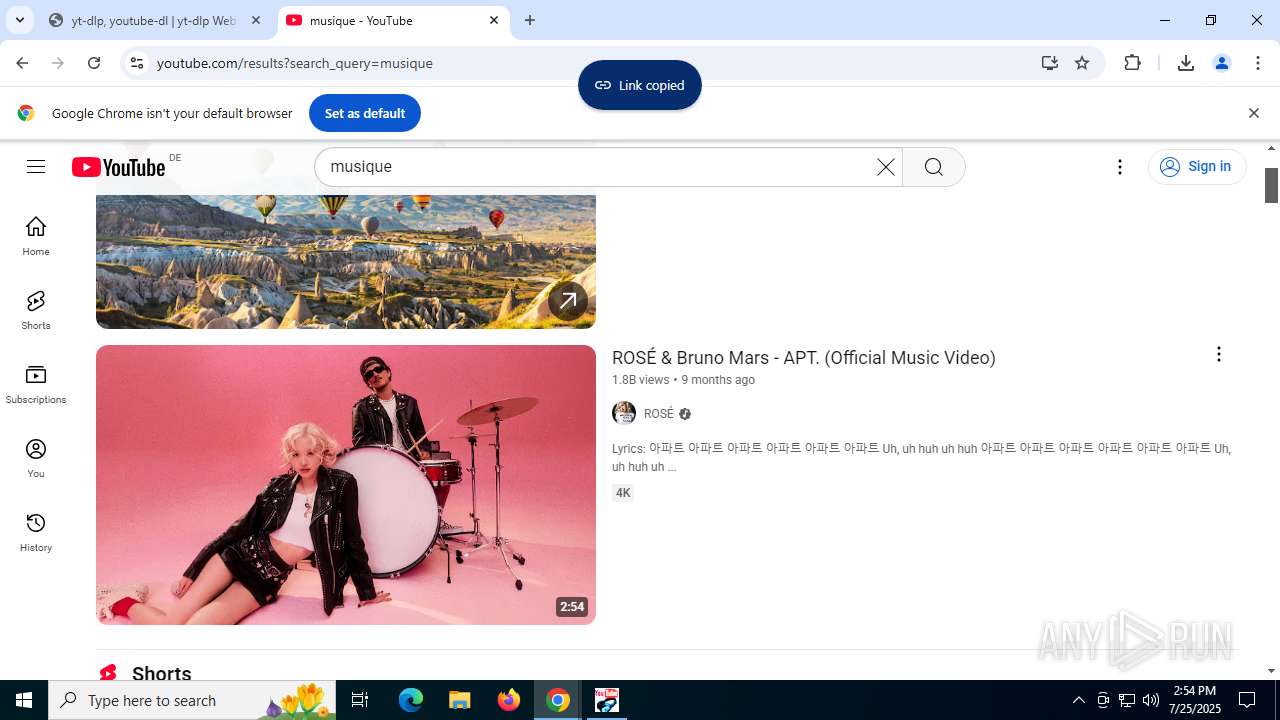The height and width of the screenshot is (720, 1280).
Task: Switch to yt-dlp Web tab
Action: coord(155,20)
